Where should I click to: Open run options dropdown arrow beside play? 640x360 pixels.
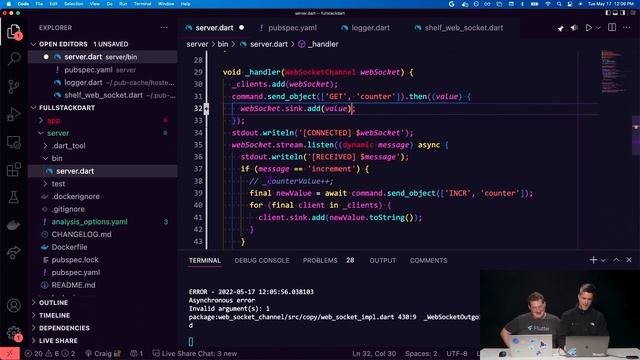click(598, 28)
